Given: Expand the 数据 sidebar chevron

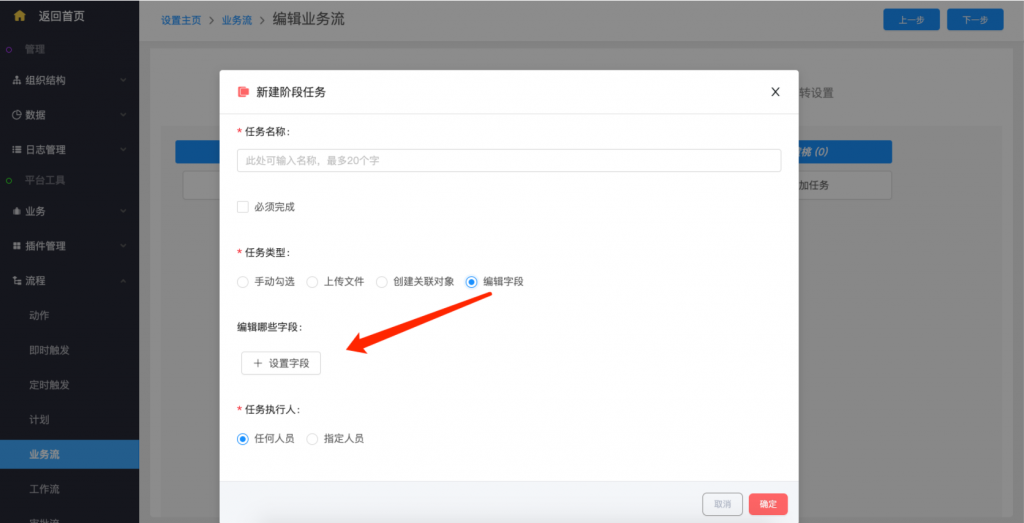Looking at the screenshot, I should tap(122, 115).
